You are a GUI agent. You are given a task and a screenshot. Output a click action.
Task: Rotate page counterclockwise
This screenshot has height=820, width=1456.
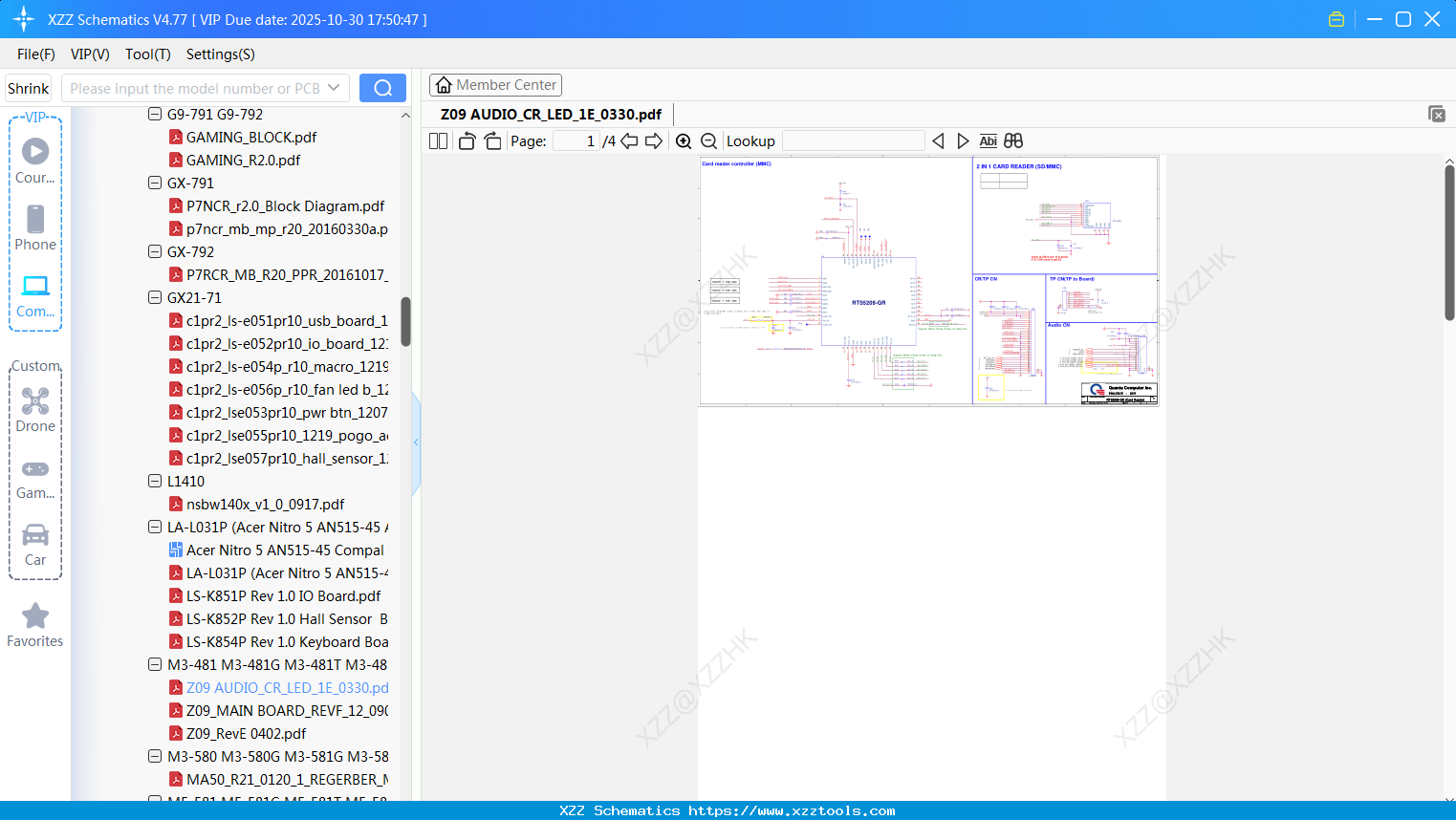point(467,140)
